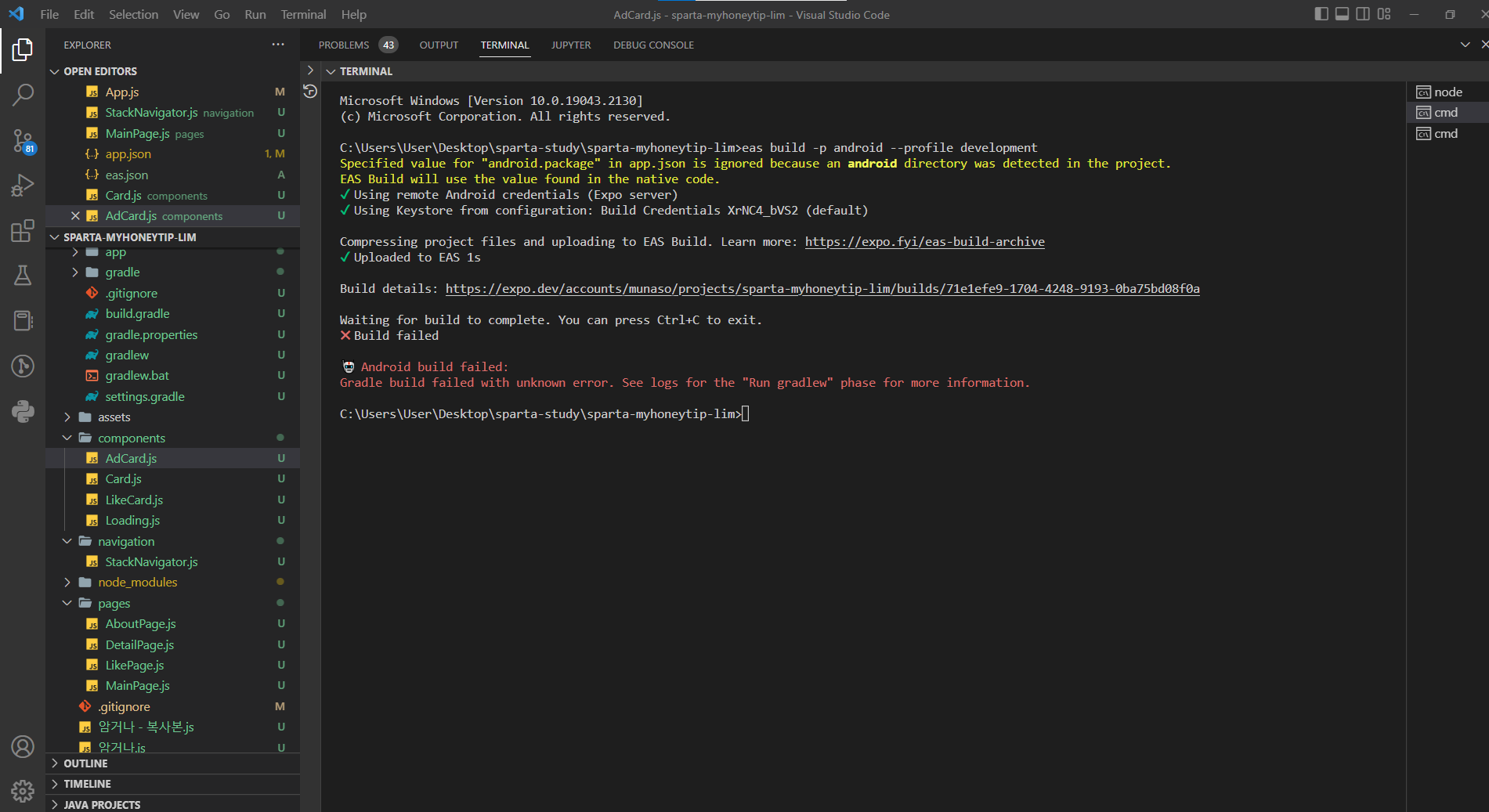Open the Run and Debug view
This screenshot has width=1489, height=812.
tap(23, 186)
